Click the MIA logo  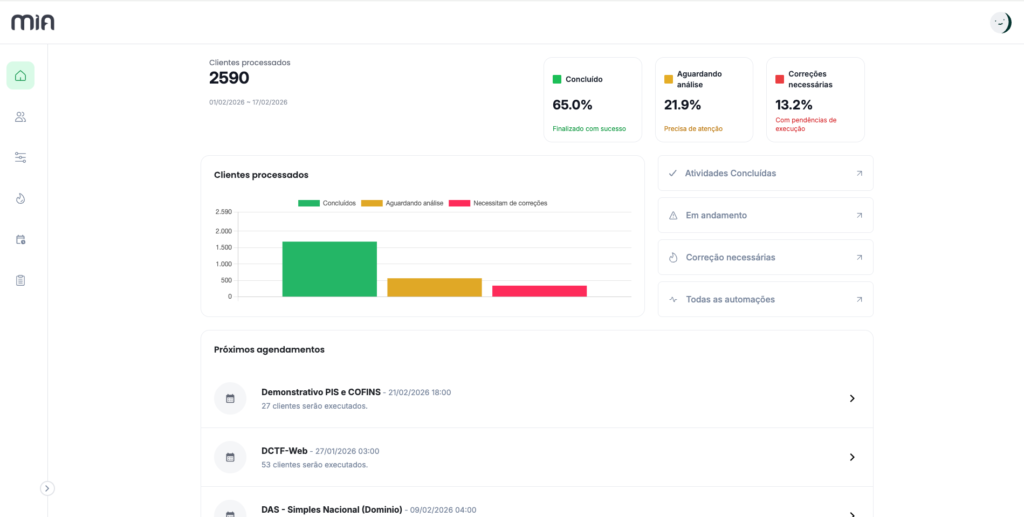pos(33,23)
